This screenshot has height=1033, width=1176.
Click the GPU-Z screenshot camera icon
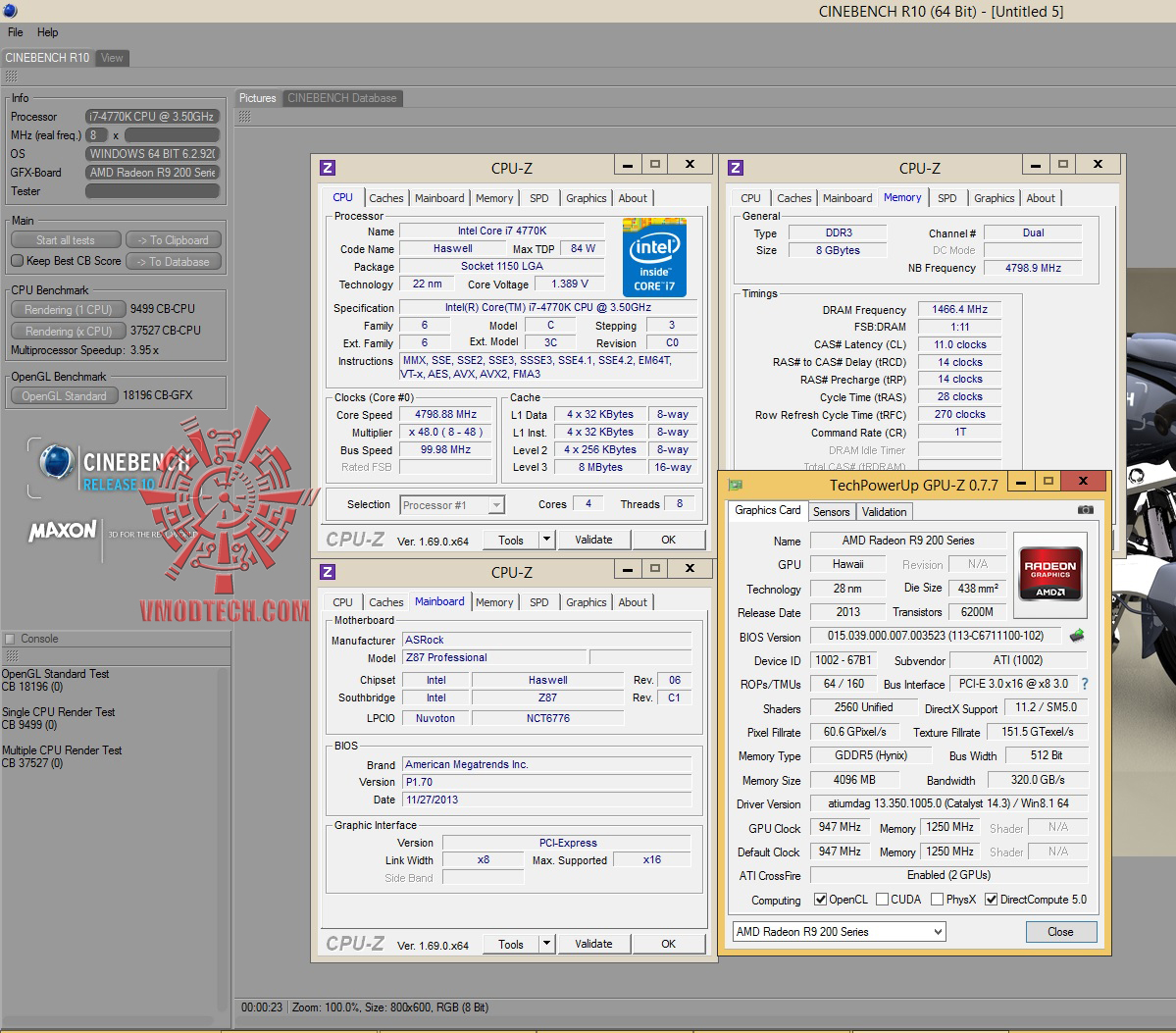pos(1085,510)
